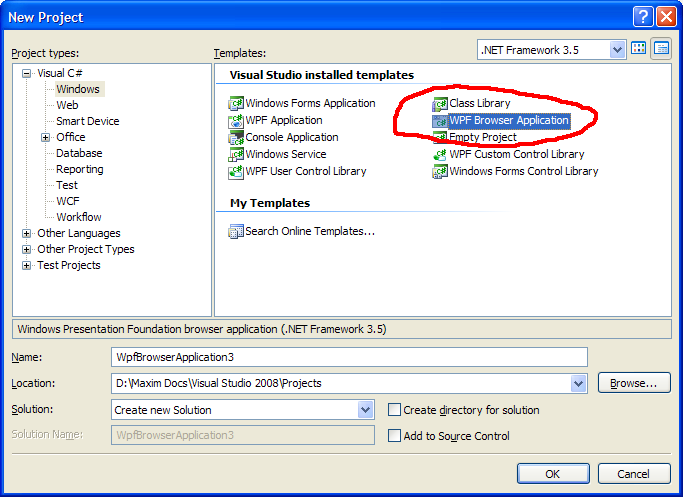The height and width of the screenshot is (497, 683).
Task: Switch templates view to small icons
Action: coord(661,48)
